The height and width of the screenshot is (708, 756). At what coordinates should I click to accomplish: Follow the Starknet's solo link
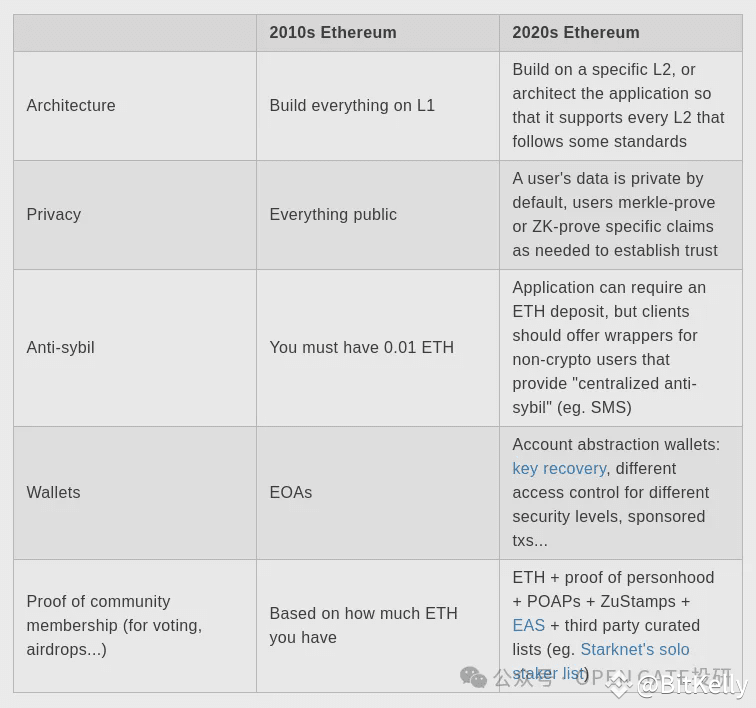(x=635, y=650)
